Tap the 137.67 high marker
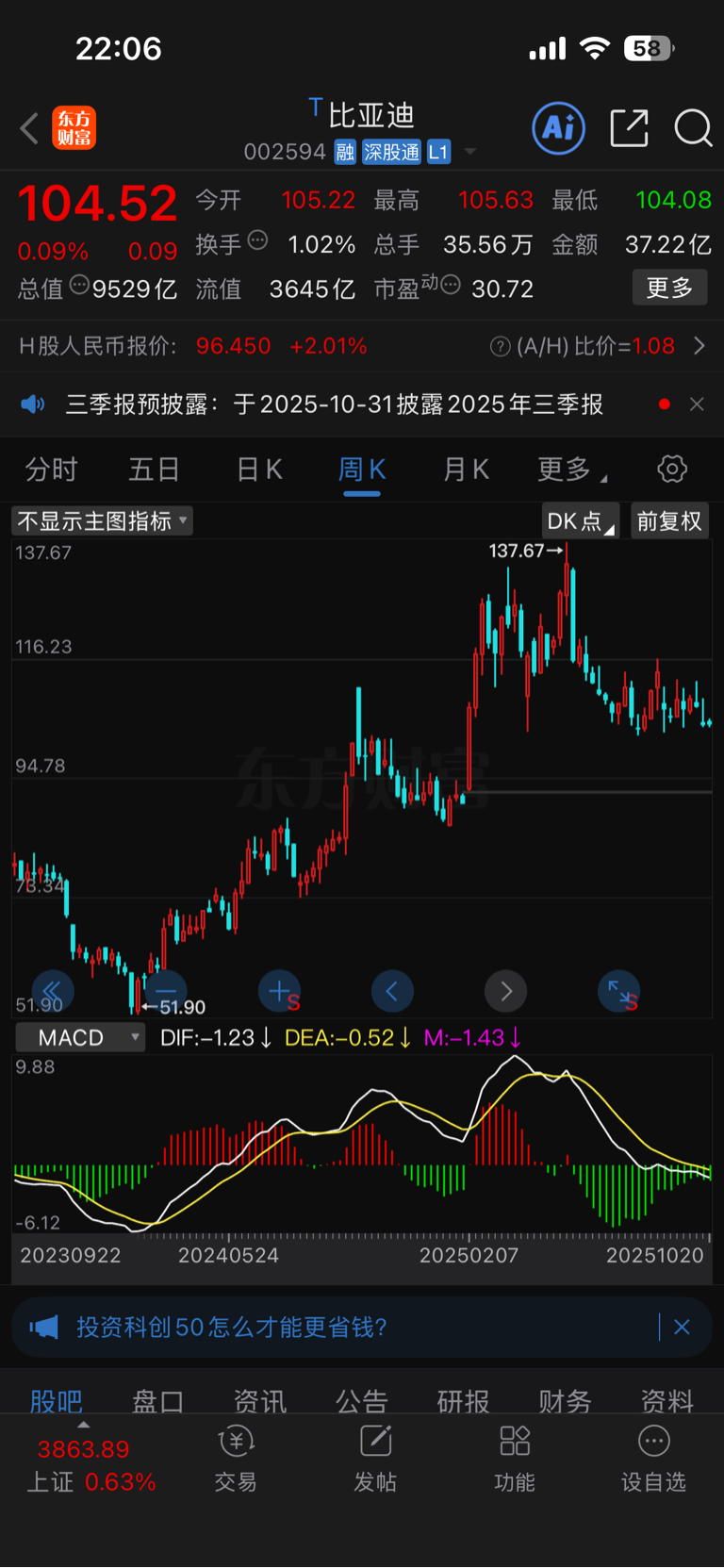Screen dimensions: 724x1568 click(525, 551)
